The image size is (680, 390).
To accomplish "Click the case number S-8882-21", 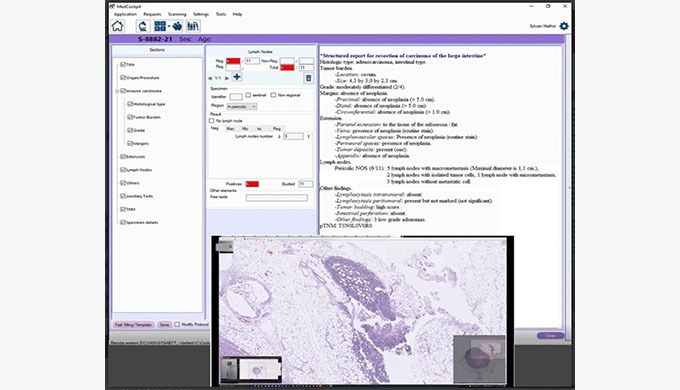I will [x=155, y=39].
